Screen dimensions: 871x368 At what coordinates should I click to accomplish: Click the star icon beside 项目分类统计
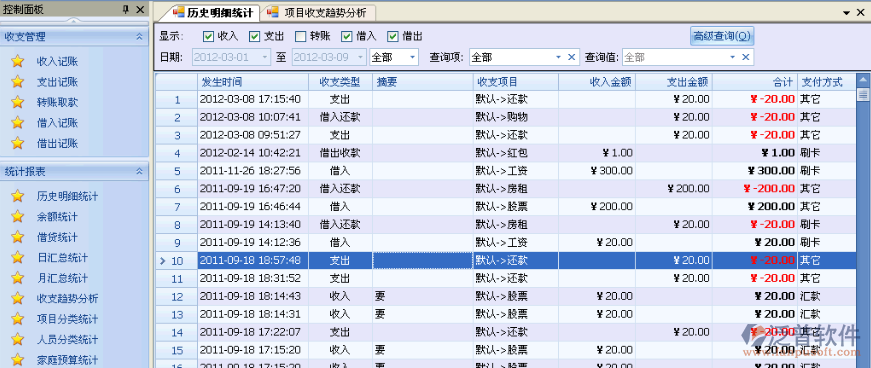(x=18, y=319)
